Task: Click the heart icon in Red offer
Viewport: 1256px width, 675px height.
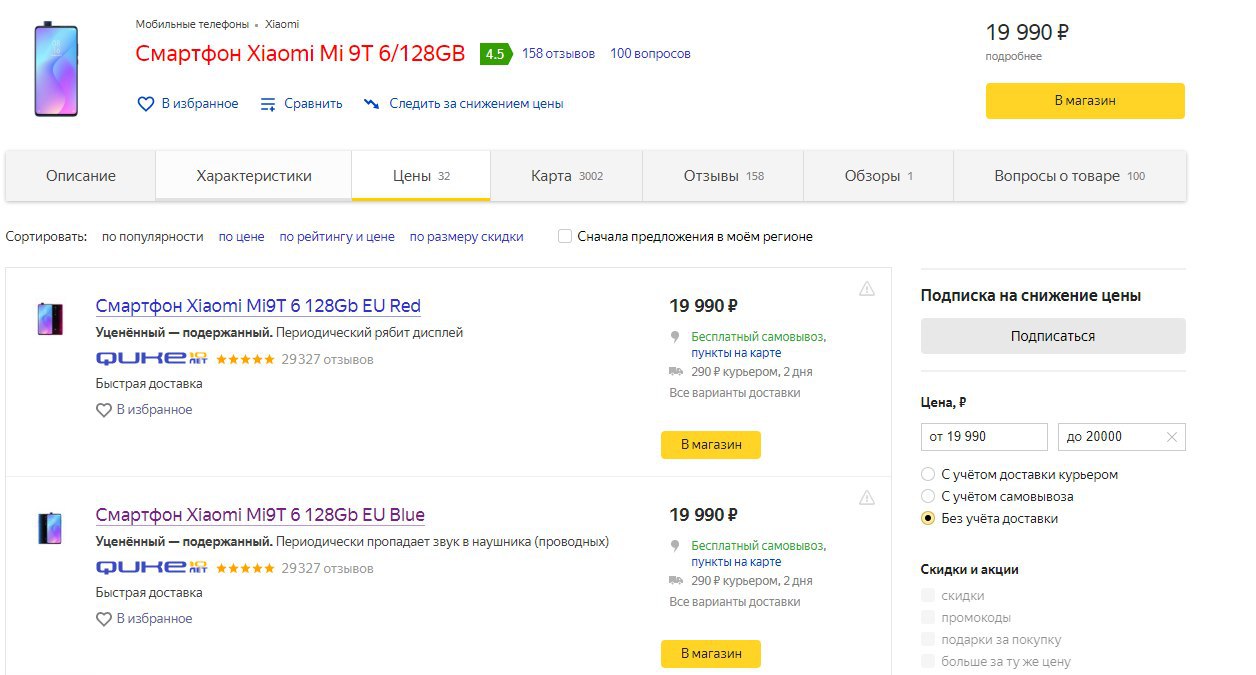Action: [x=104, y=410]
